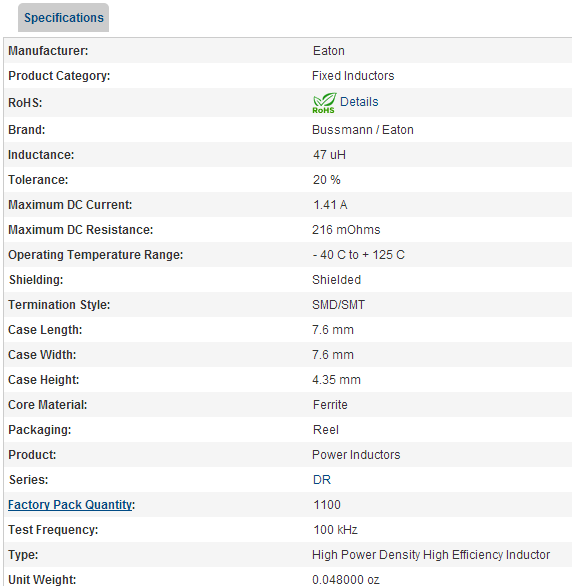Click the Shielded value text
This screenshot has width=572, height=586.
[x=337, y=280]
